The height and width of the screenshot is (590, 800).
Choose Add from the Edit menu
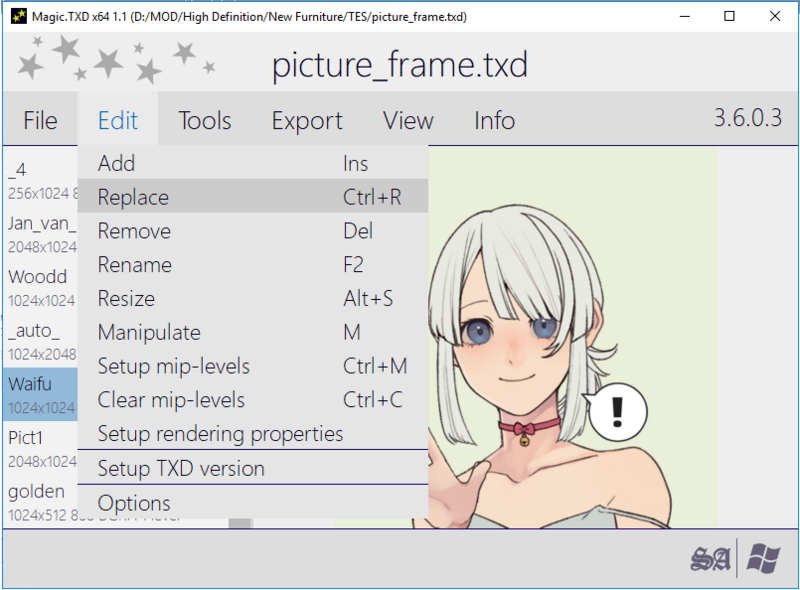pyautogui.click(x=253, y=163)
